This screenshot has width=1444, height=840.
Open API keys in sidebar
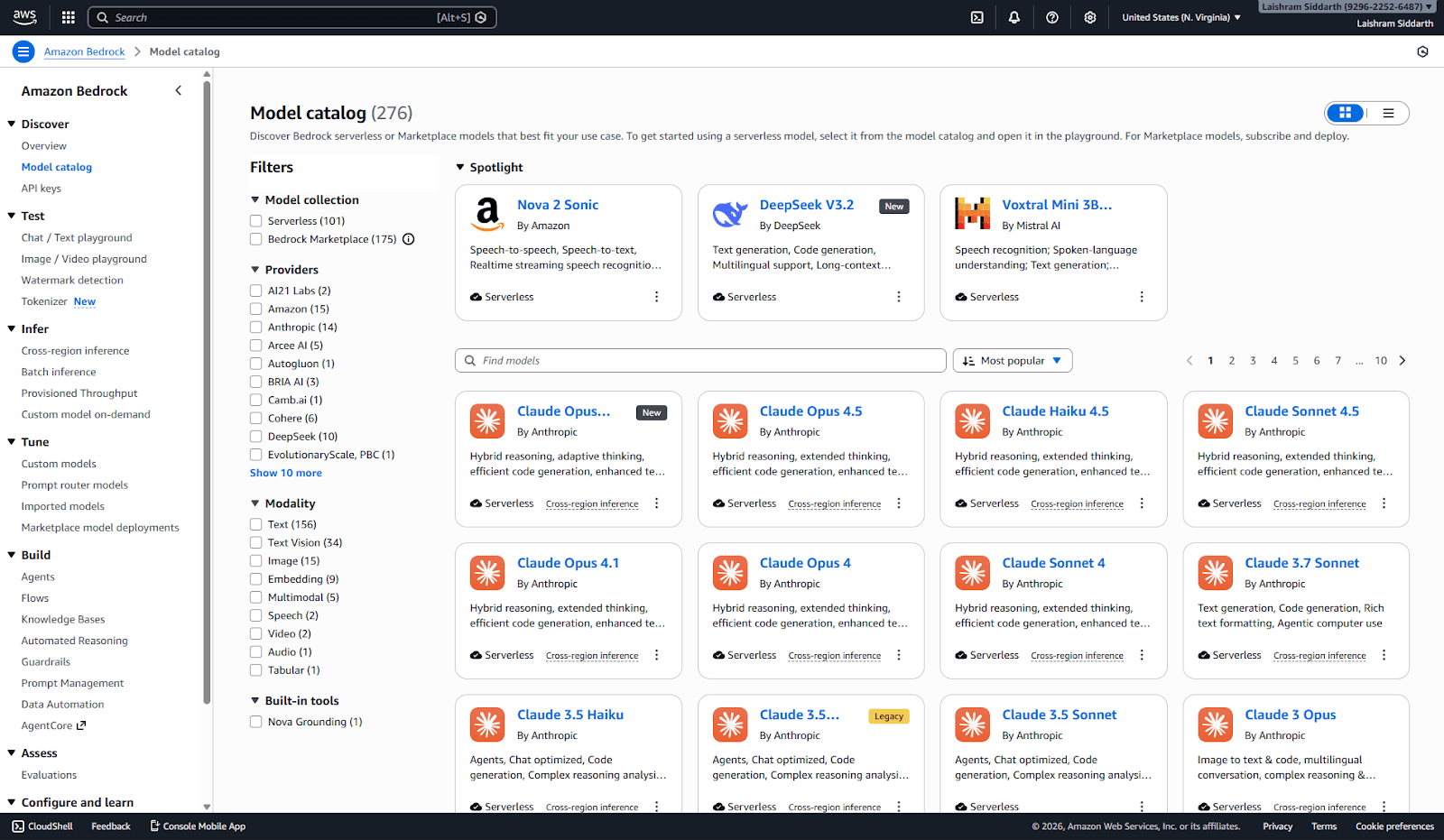tap(42, 188)
